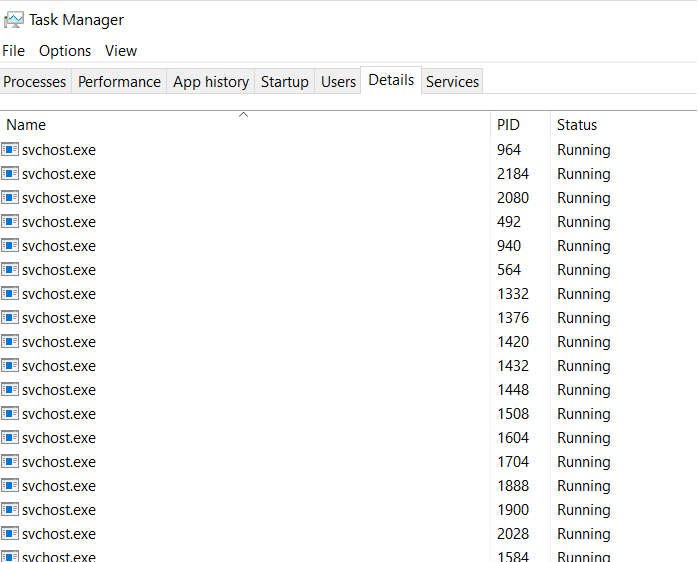The height and width of the screenshot is (562, 698).
Task: Sort by the Status column header
Action: tap(577, 125)
